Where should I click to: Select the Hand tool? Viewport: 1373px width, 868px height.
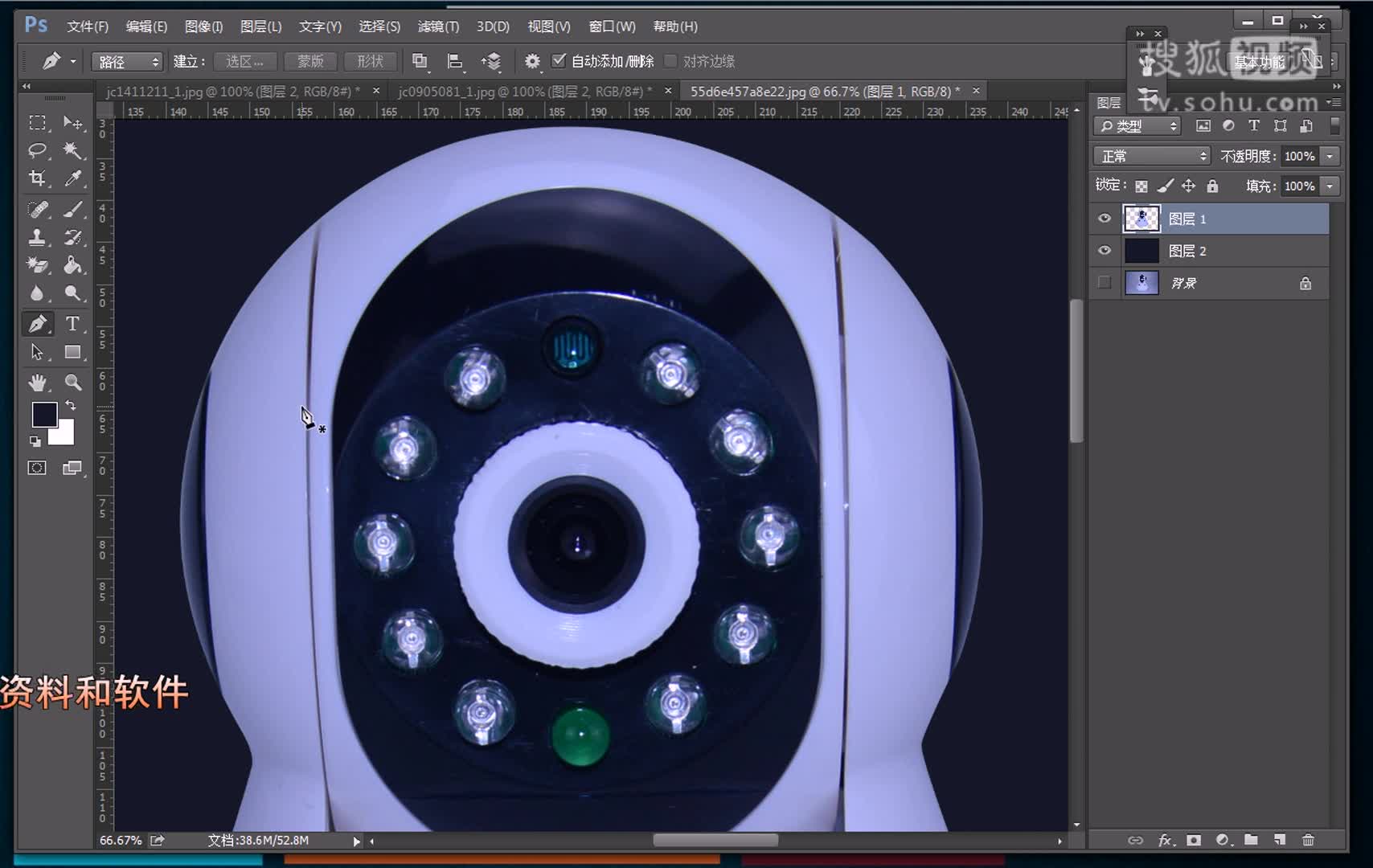[37, 383]
